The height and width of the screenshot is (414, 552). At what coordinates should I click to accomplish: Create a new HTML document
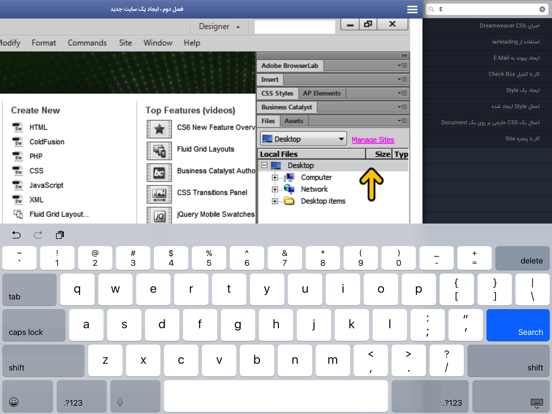coord(38,127)
